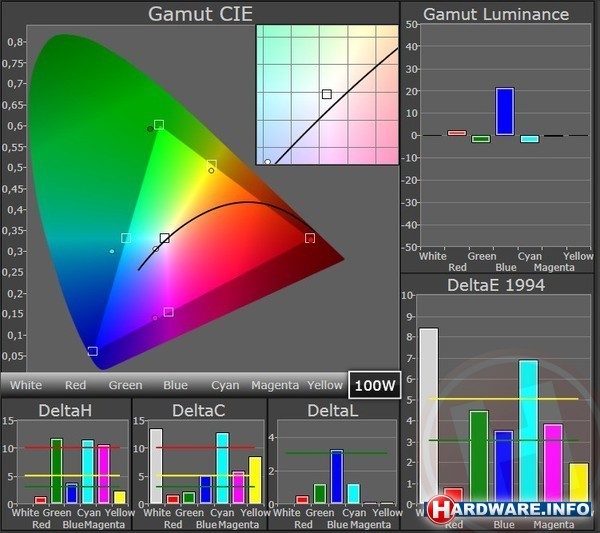Click the blue primary target square on CIE chart
600x533 pixels.
coord(93,351)
